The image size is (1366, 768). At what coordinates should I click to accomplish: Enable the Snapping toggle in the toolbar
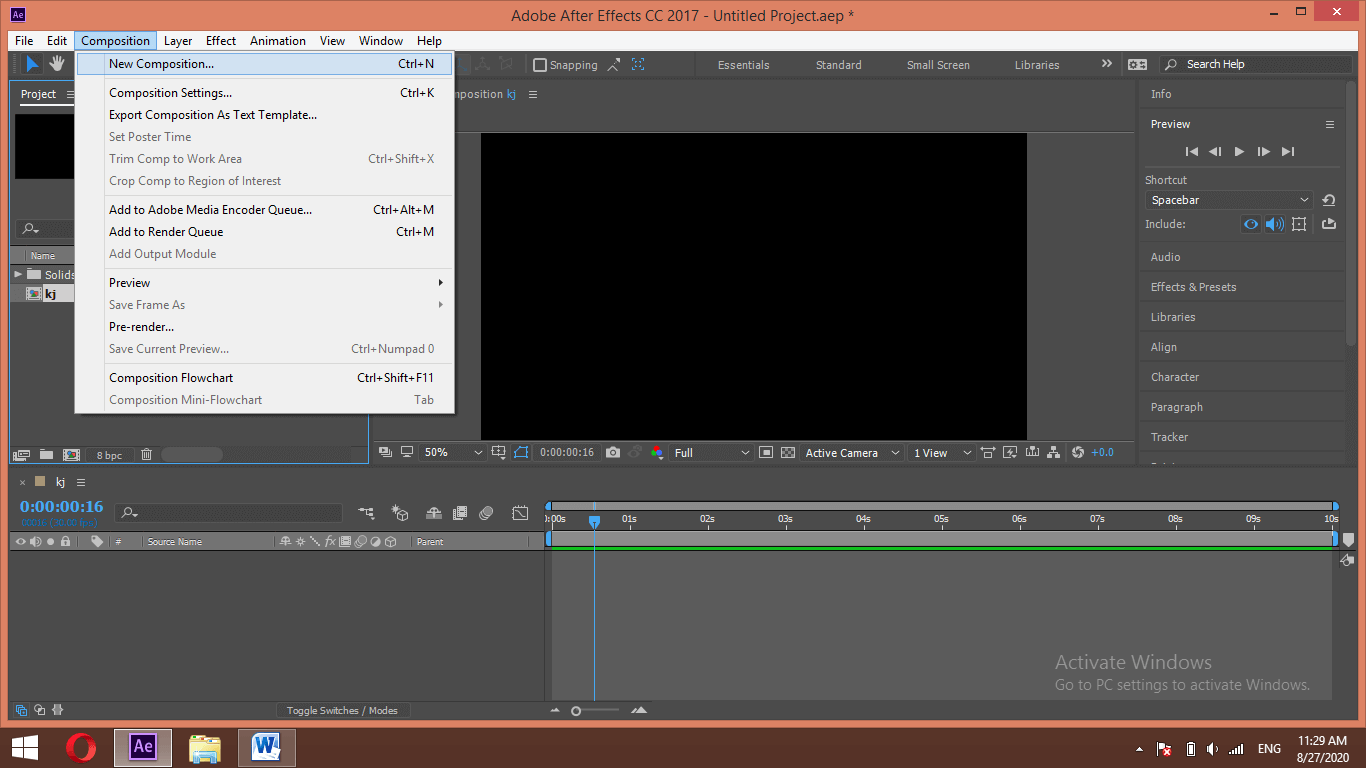[539, 64]
